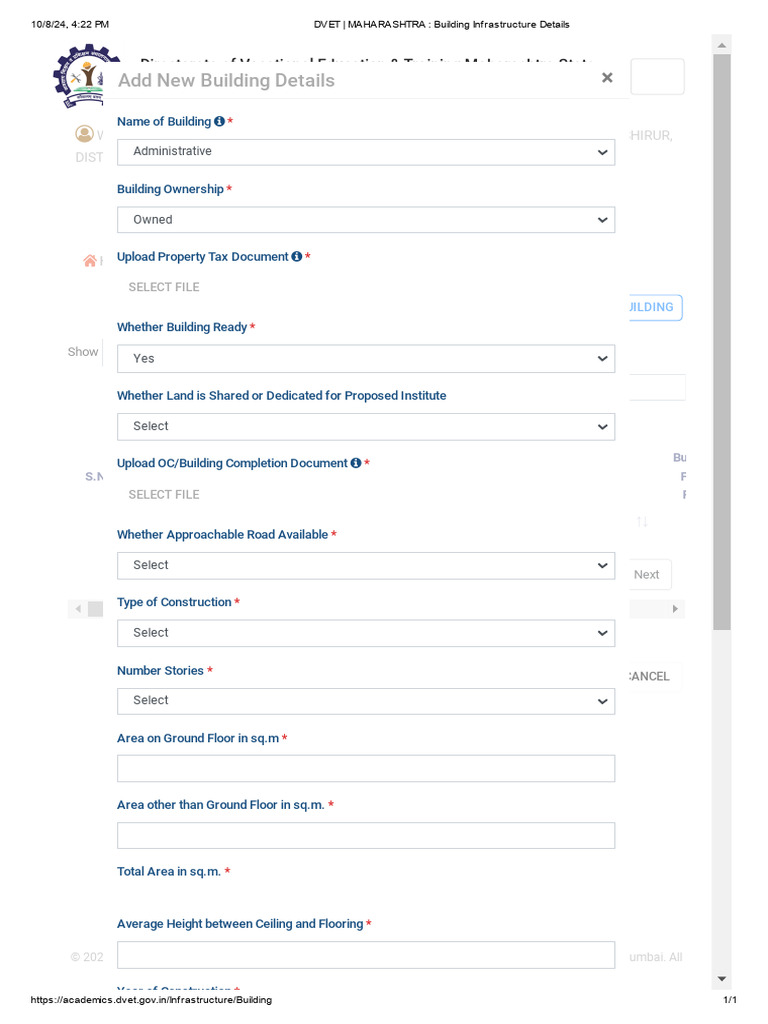Click Area on Ground Floor input field

(x=366, y=769)
